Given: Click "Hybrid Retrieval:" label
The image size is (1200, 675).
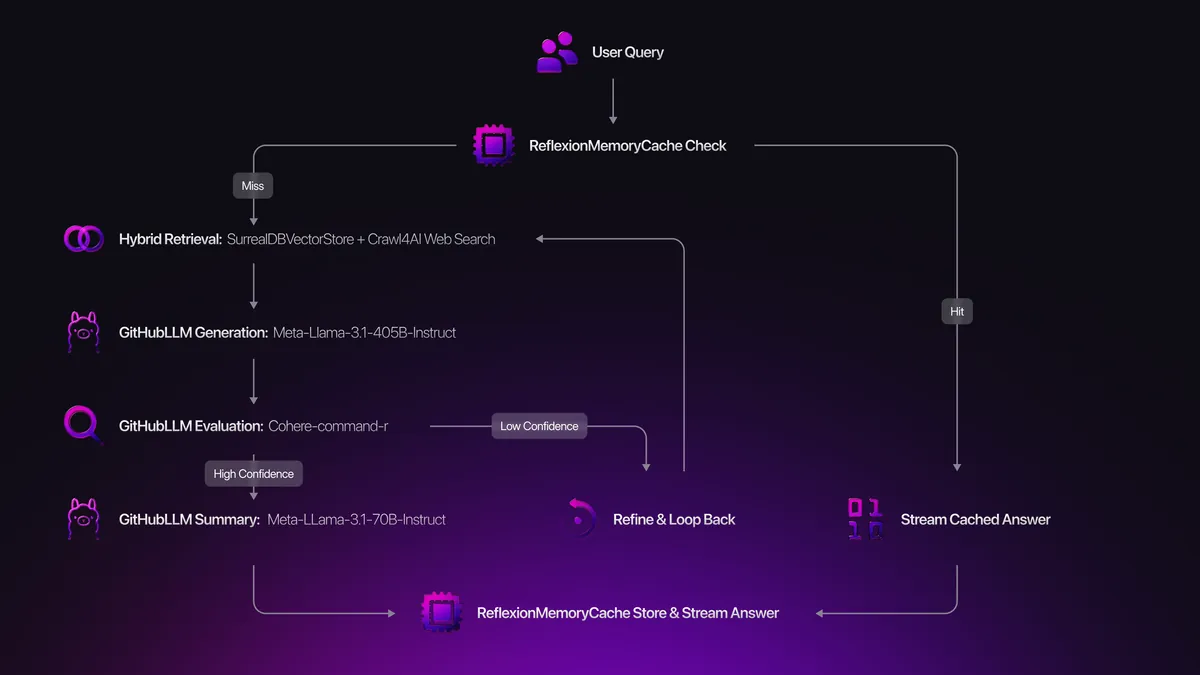Looking at the screenshot, I should pyautogui.click(x=170, y=239).
